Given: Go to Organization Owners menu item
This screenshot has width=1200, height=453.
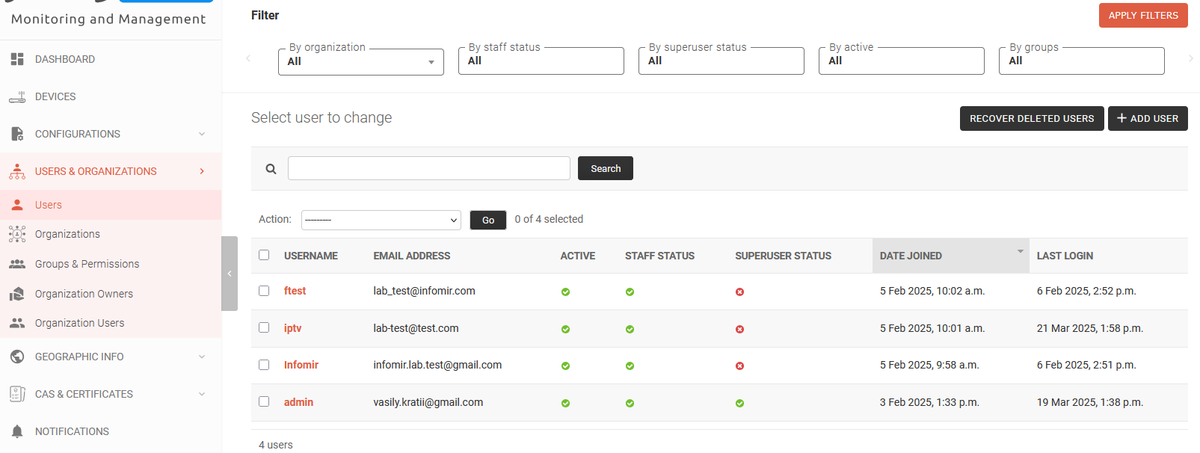Looking at the screenshot, I should [83, 294].
